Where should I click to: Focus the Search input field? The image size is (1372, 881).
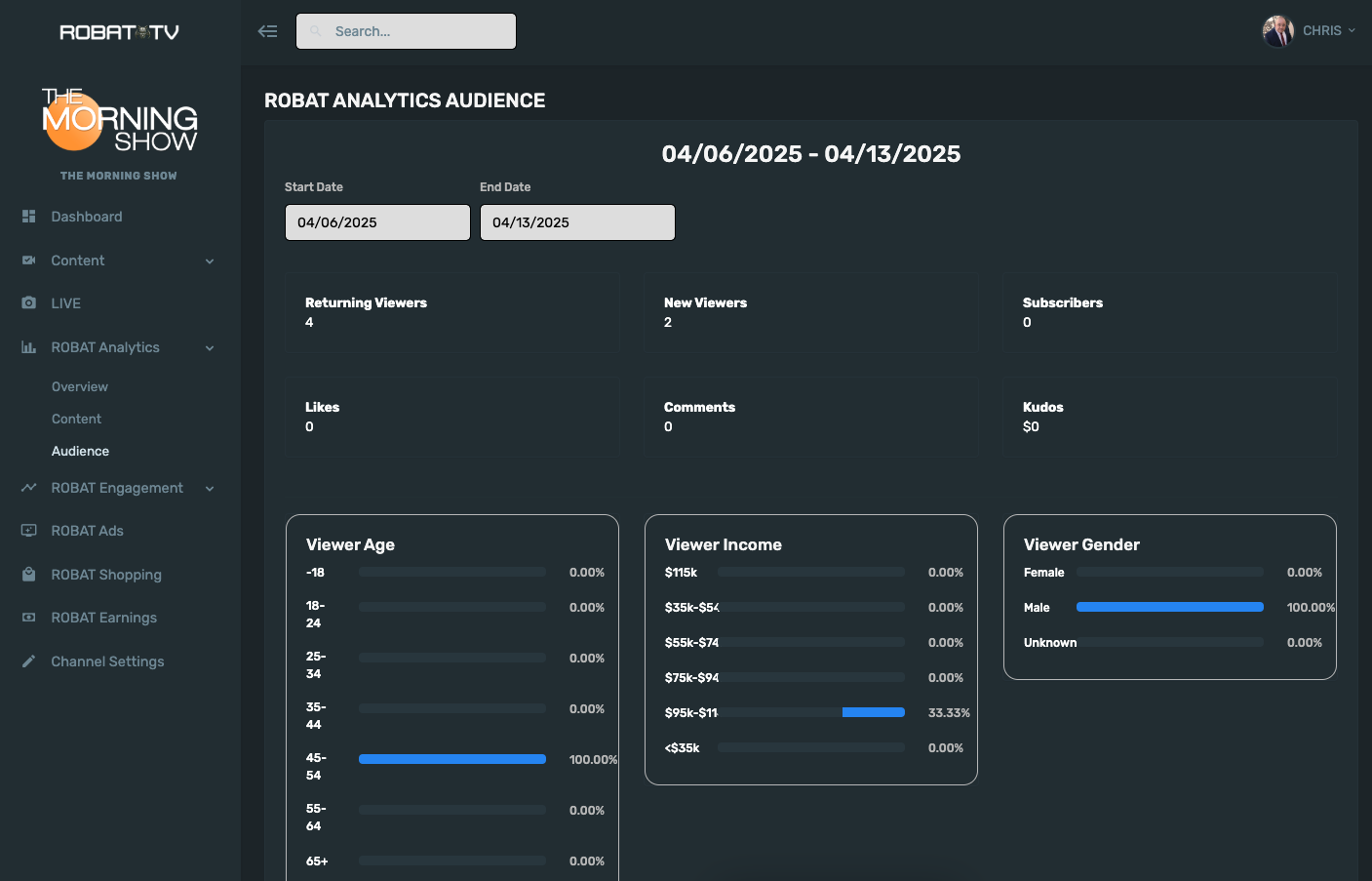(407, 31)
